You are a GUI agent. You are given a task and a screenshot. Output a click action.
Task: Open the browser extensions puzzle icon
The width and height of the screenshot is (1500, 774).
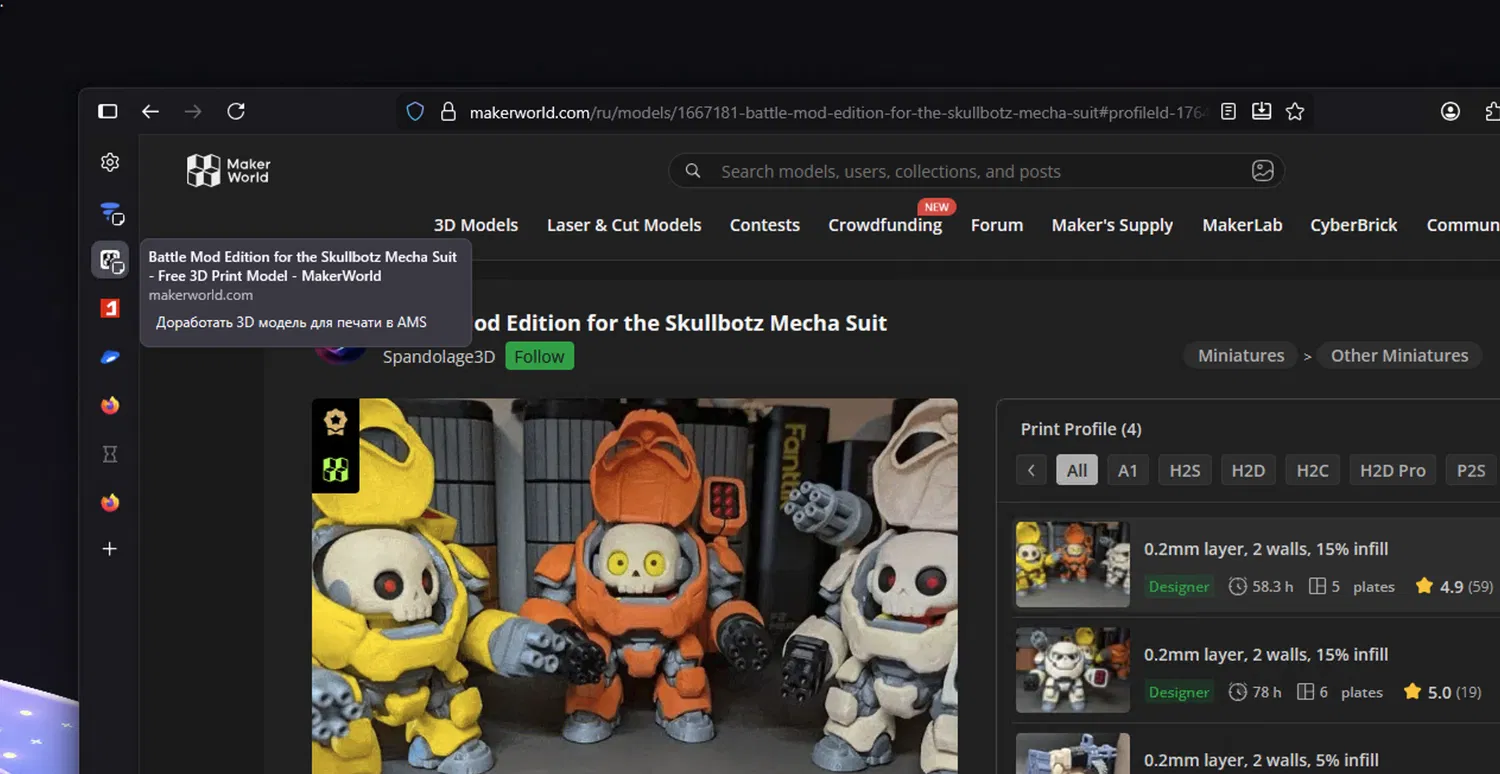click(x=1493, y=112)
